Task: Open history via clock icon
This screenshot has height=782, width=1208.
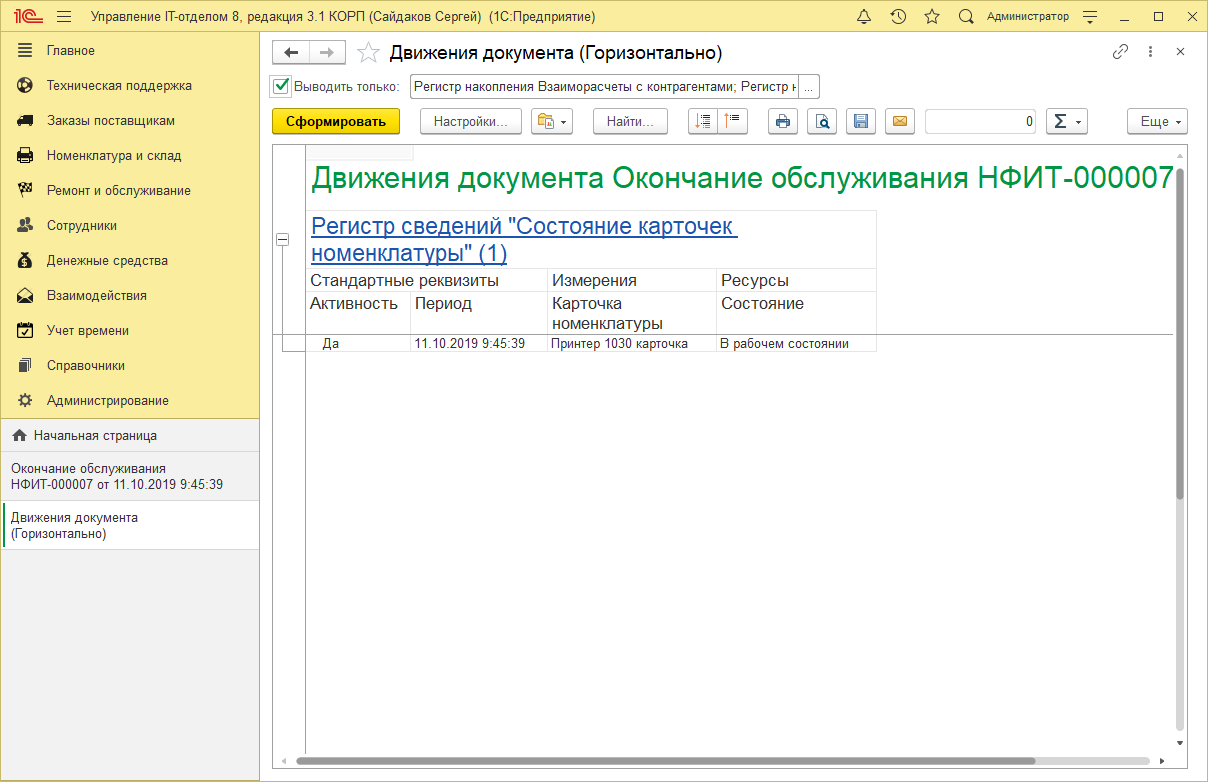Action: pos(898,16)
